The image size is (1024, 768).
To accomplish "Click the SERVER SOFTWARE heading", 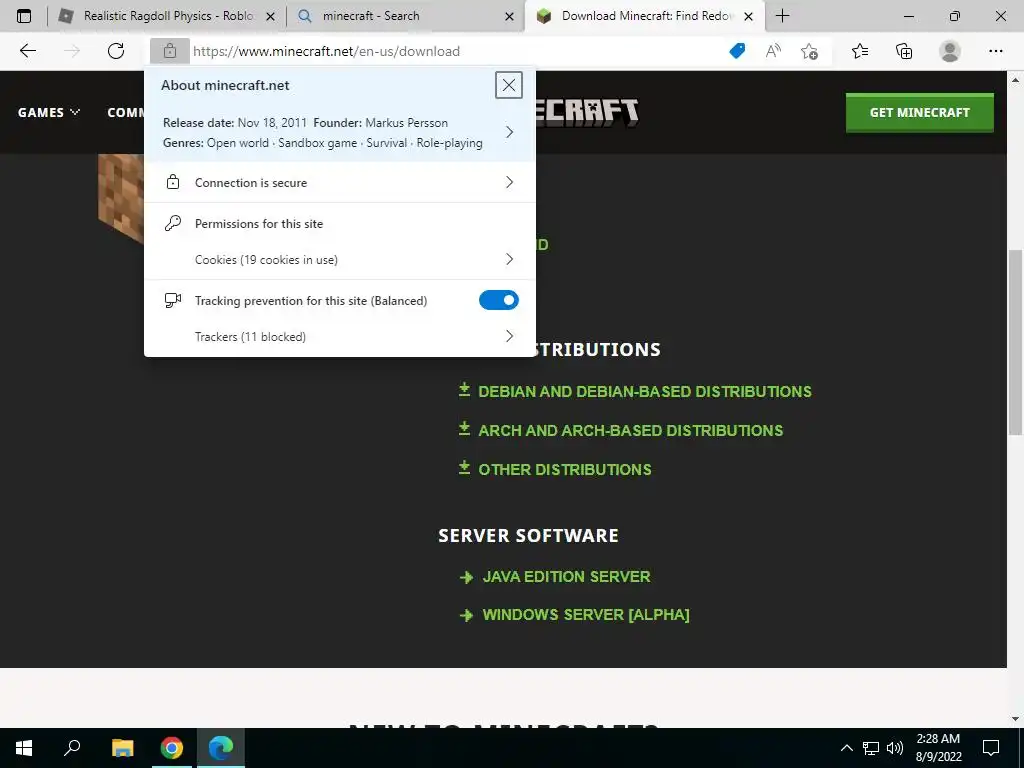I will [528, 536].
